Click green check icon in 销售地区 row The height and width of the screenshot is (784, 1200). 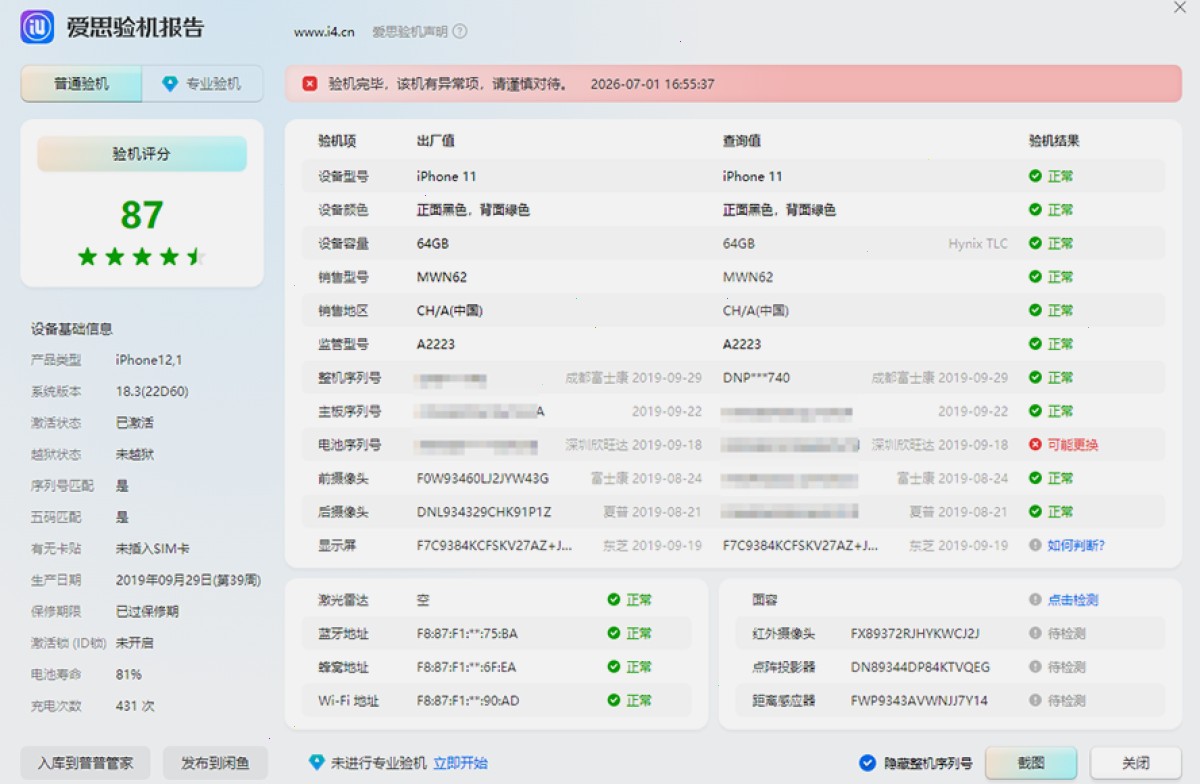(x=1035, y=310)
